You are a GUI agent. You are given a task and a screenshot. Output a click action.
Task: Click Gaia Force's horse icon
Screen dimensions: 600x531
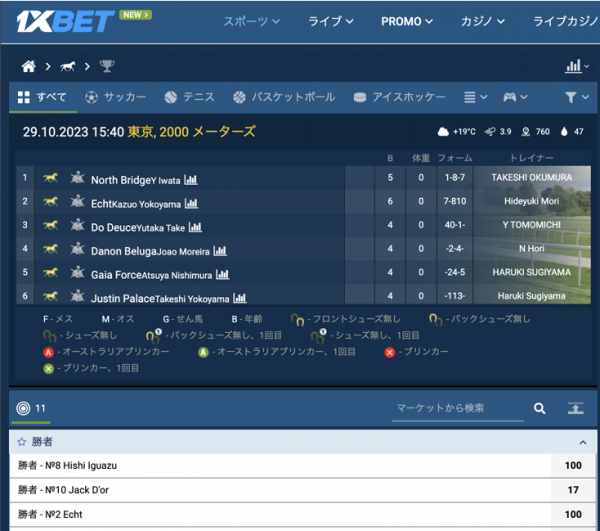pos(50,273)
